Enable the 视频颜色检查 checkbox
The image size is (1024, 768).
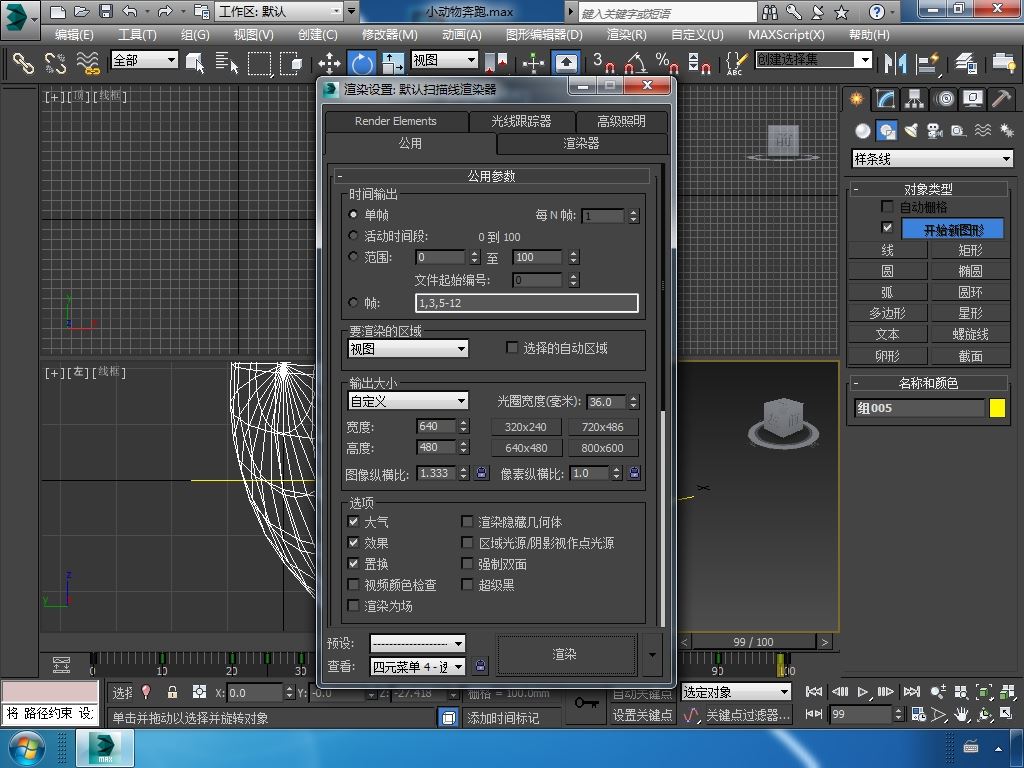(353, 584)
